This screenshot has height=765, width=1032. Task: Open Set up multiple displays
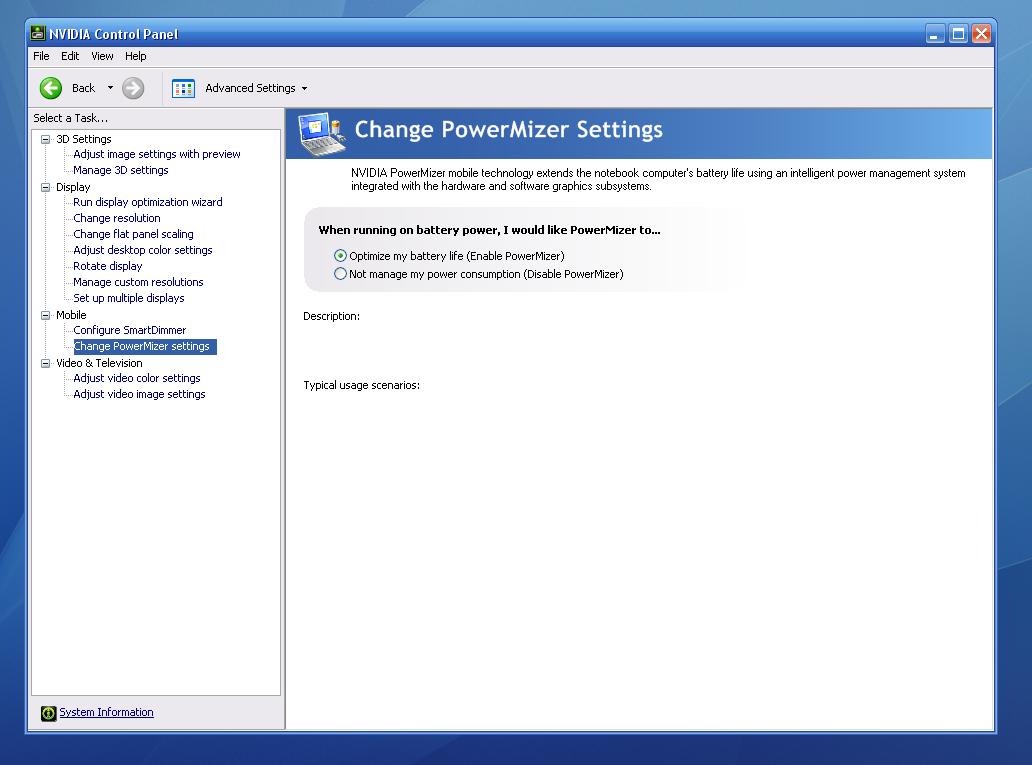[128, 298]
